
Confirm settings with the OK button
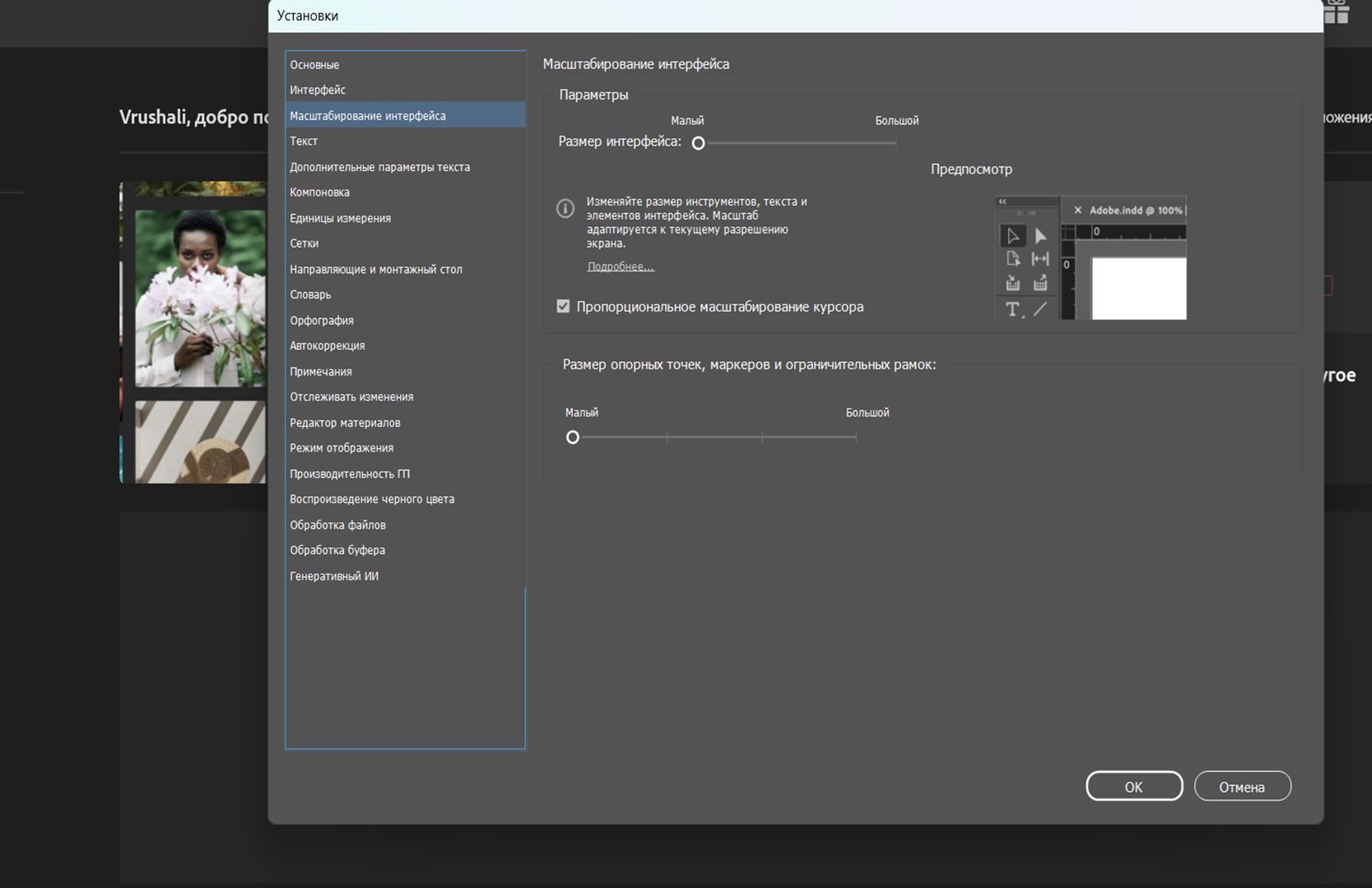(1134, 786)
